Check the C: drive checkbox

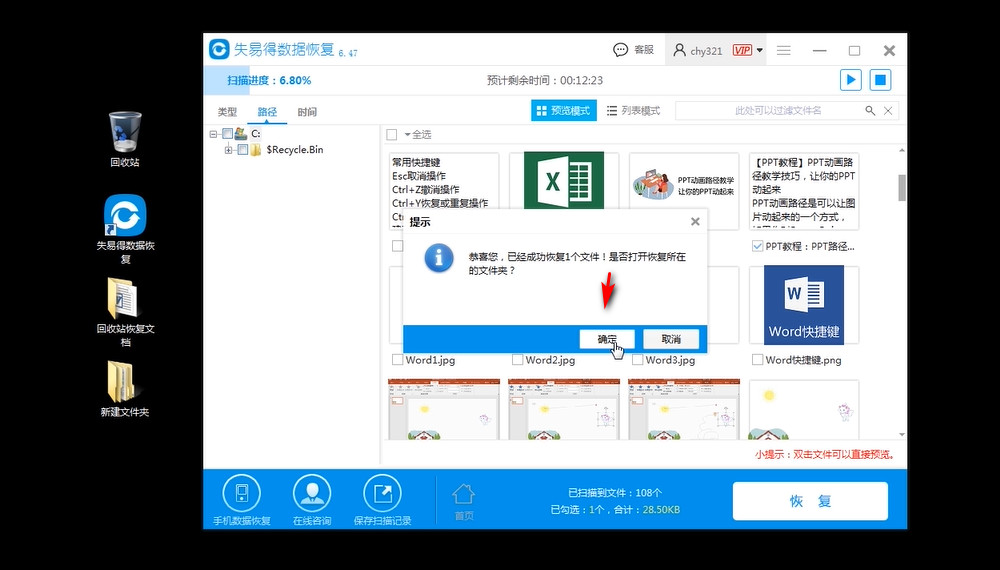(x=227, y=134)
